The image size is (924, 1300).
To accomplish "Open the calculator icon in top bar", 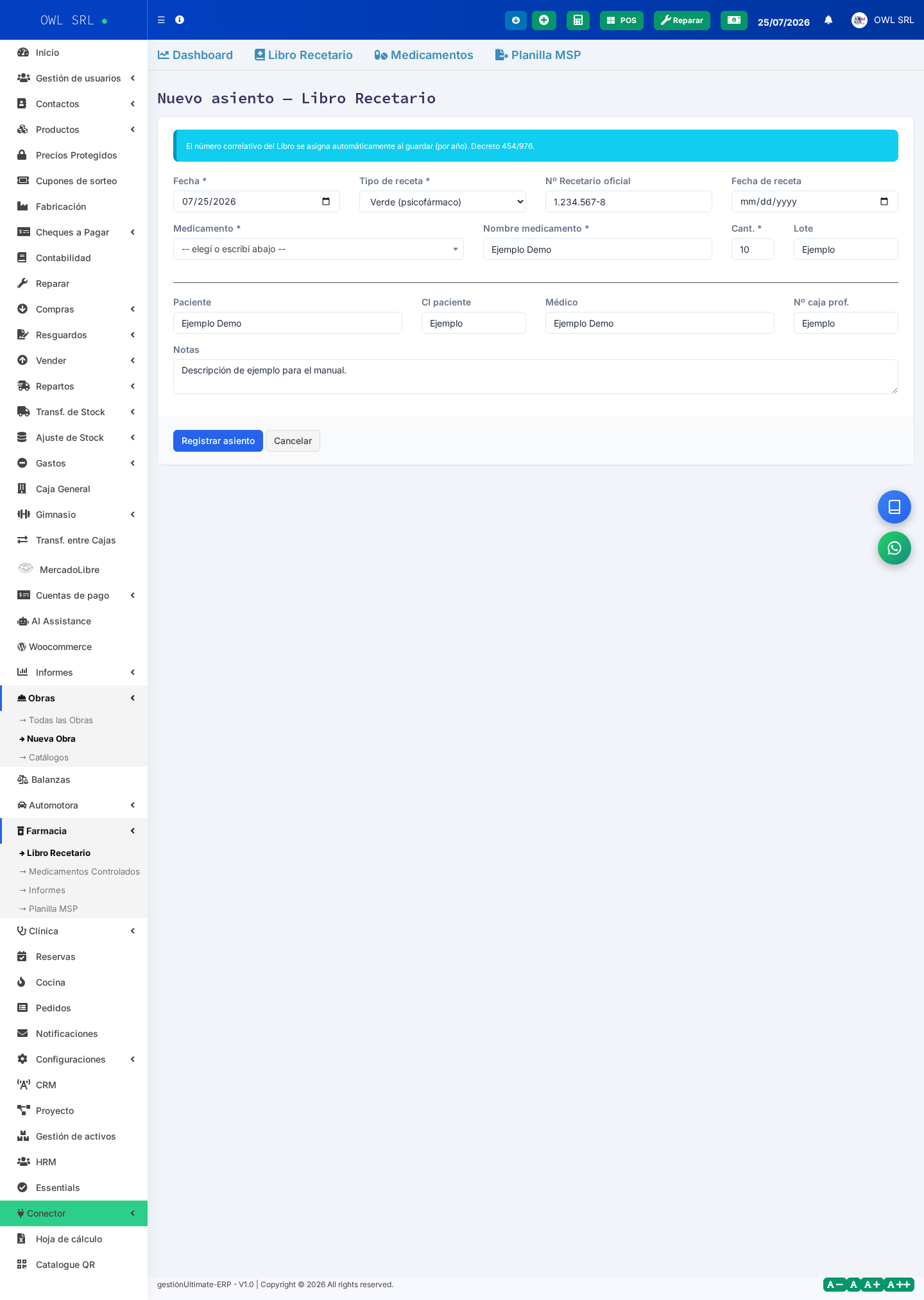I will (577, 21).
